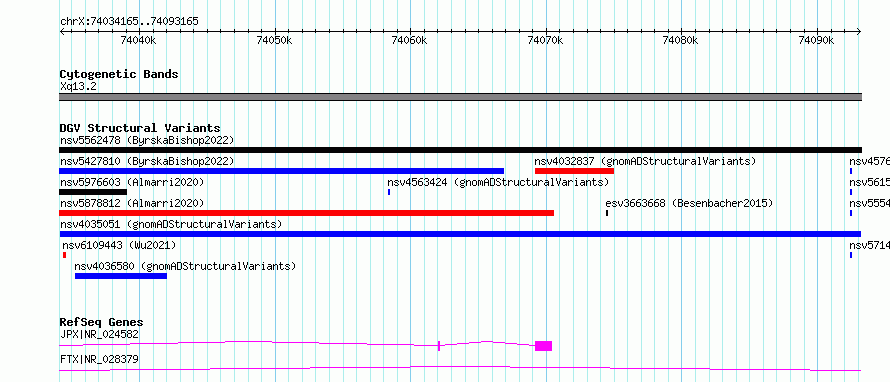Click the 74040k ruler tick label
The height and width of the screenshot is (382, 890).
[x=138, y=40]
